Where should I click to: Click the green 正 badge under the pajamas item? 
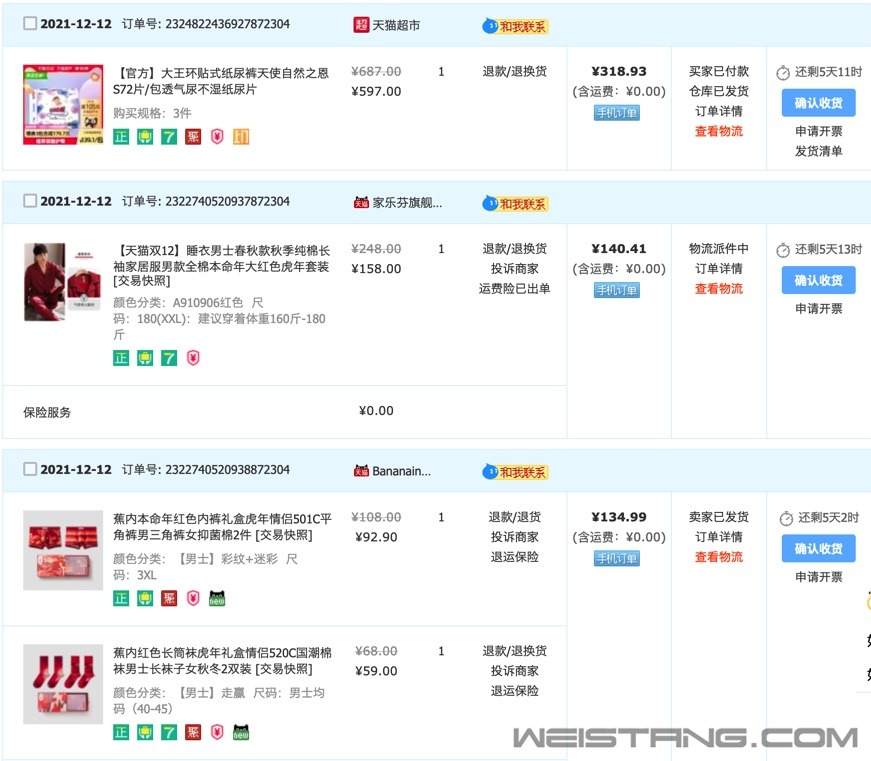(x=121, y=358)
